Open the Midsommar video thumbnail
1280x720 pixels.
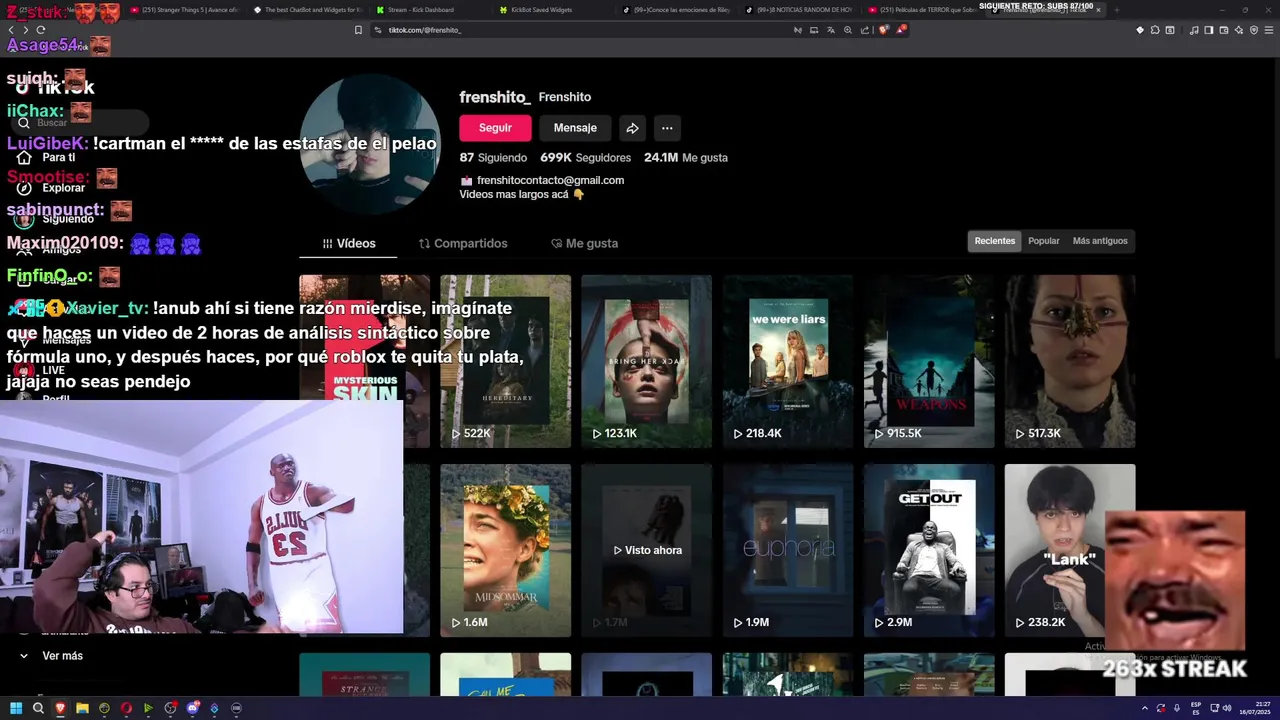coord(505,550)
